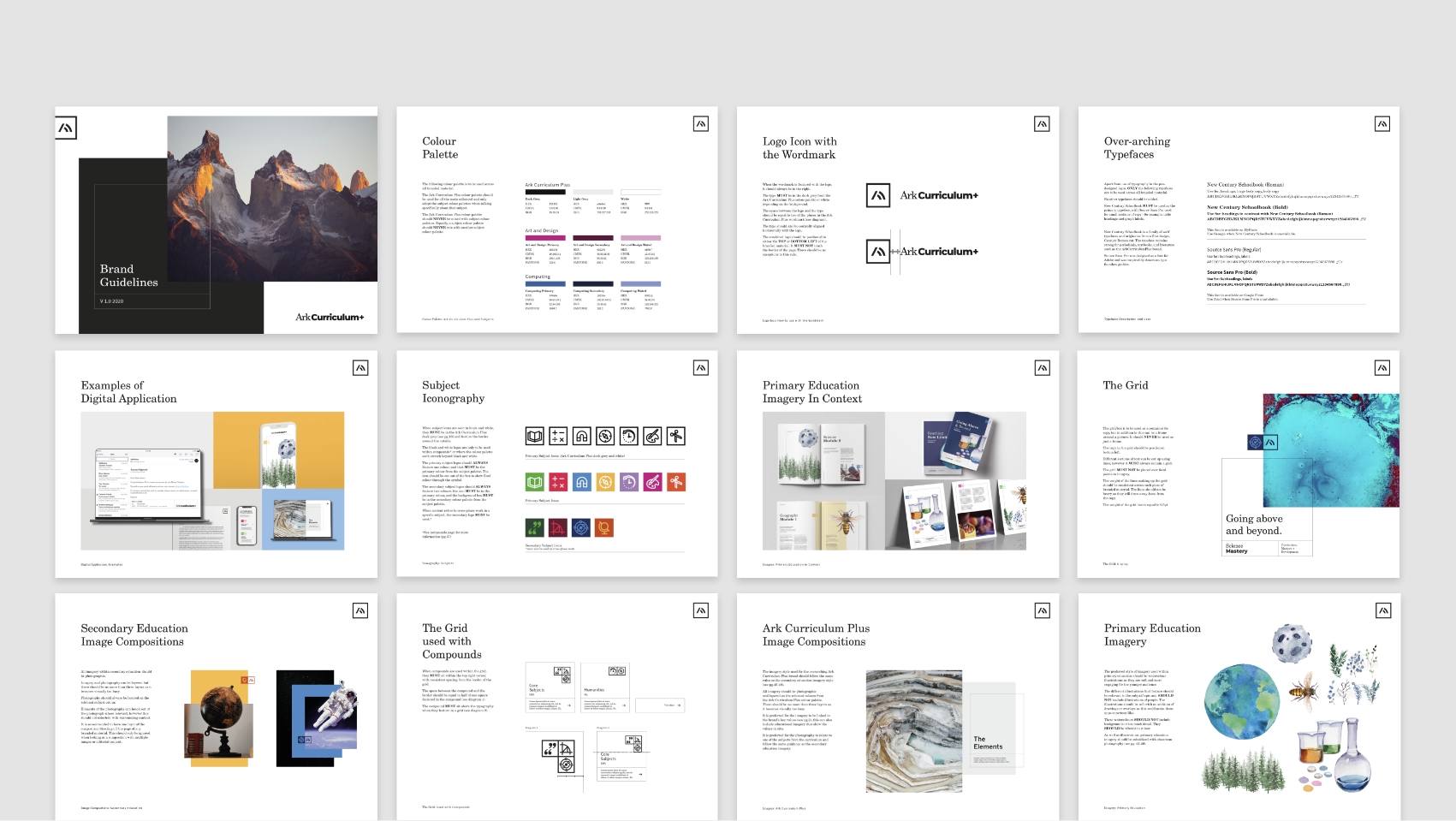Open the layered rock image beside The Elements
1456x821 pixels.
click(913, 730)
